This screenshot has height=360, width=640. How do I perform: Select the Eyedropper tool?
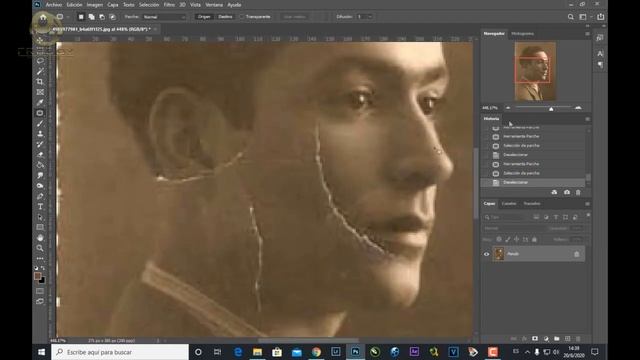click(x=40, y=102)
